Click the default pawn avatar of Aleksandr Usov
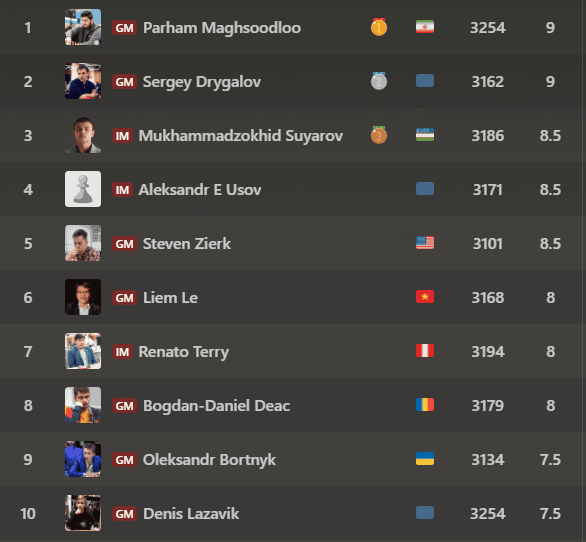The height and width of the screenshot is (542, 586). pos(83,189)
